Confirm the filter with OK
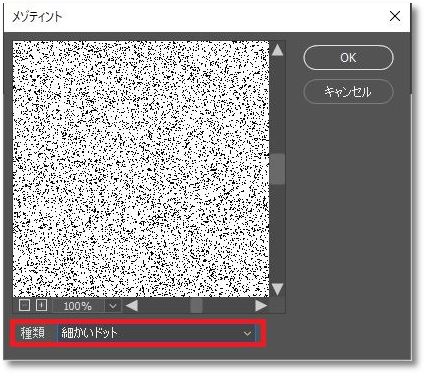Image resolution: width=427 pixels, height=376 pixels. pos(348,58)
